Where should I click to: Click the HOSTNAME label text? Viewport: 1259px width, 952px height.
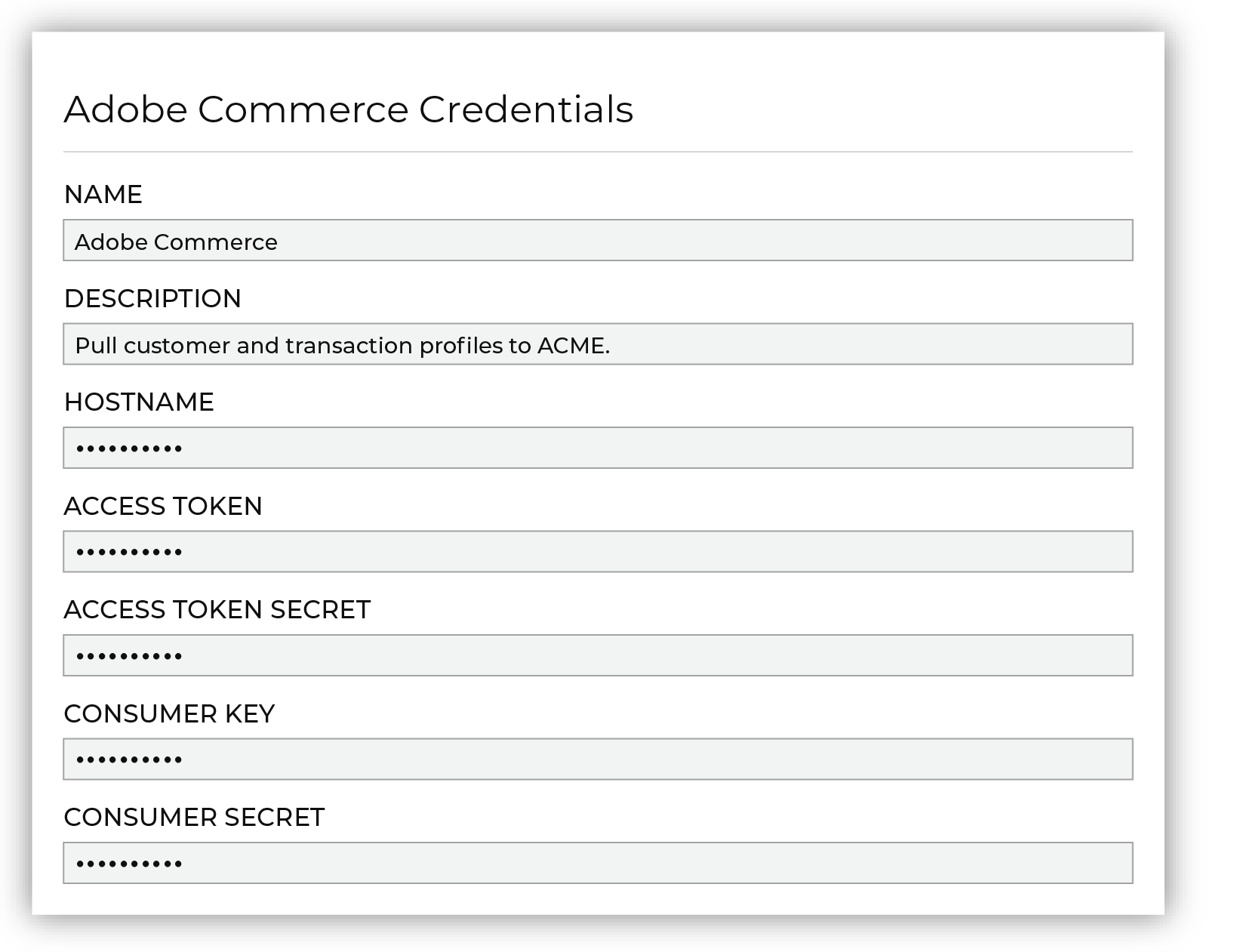click(x=139, y=402)
